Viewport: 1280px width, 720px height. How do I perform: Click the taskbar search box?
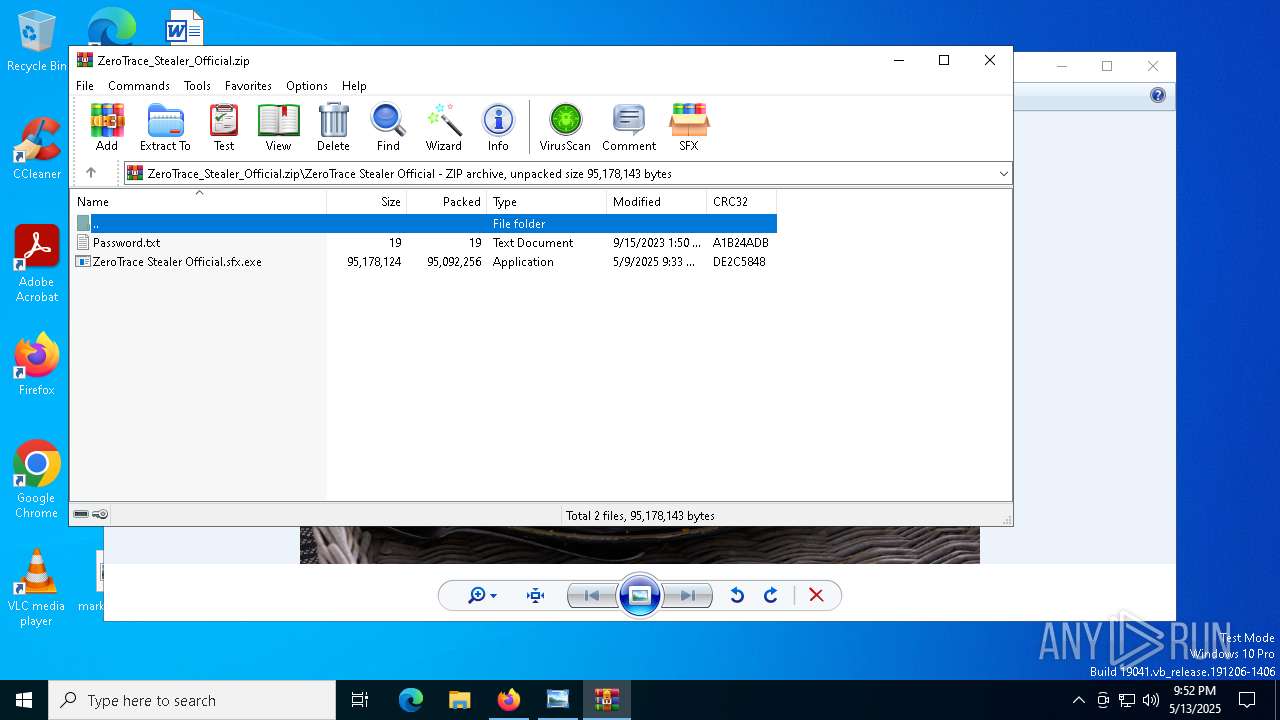[192, 700]
